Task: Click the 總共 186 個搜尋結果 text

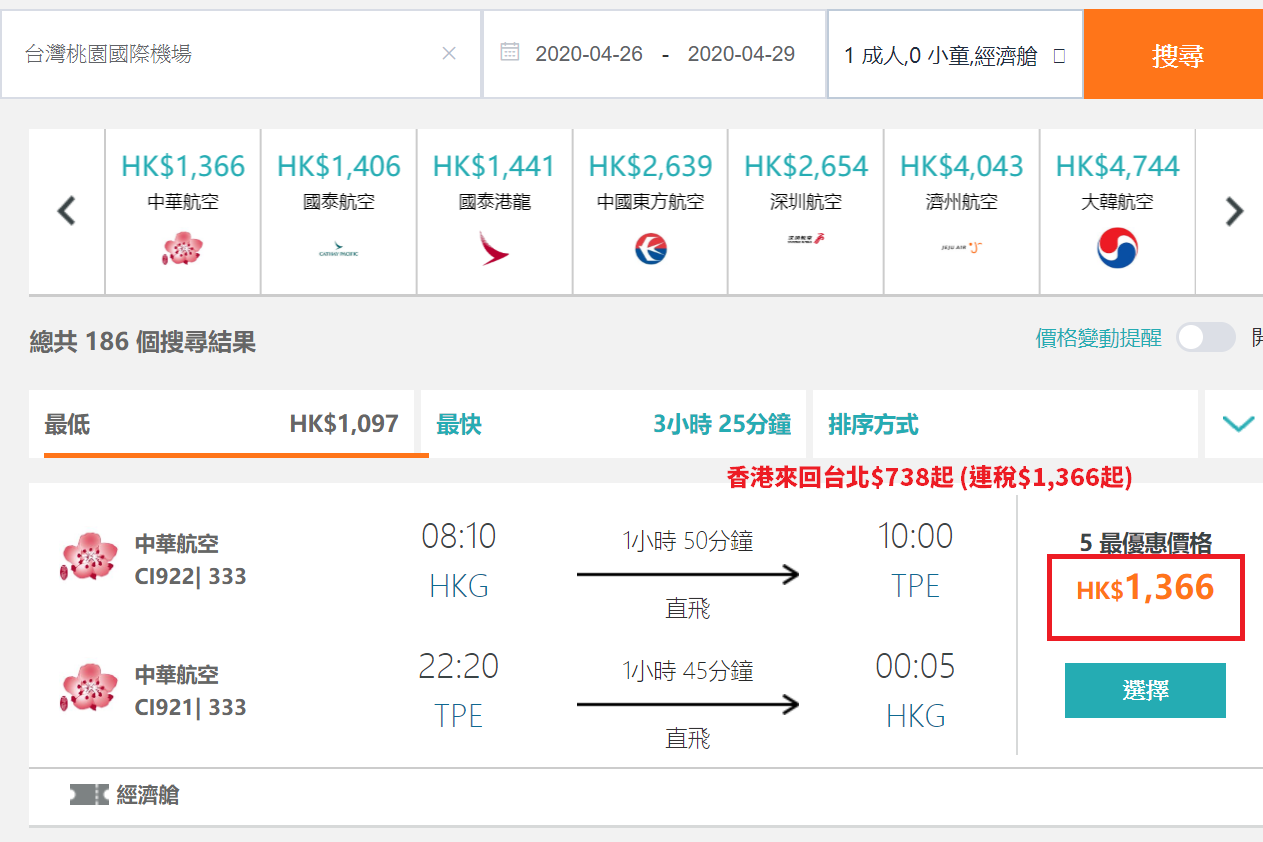Action: (x=143, y=342)
